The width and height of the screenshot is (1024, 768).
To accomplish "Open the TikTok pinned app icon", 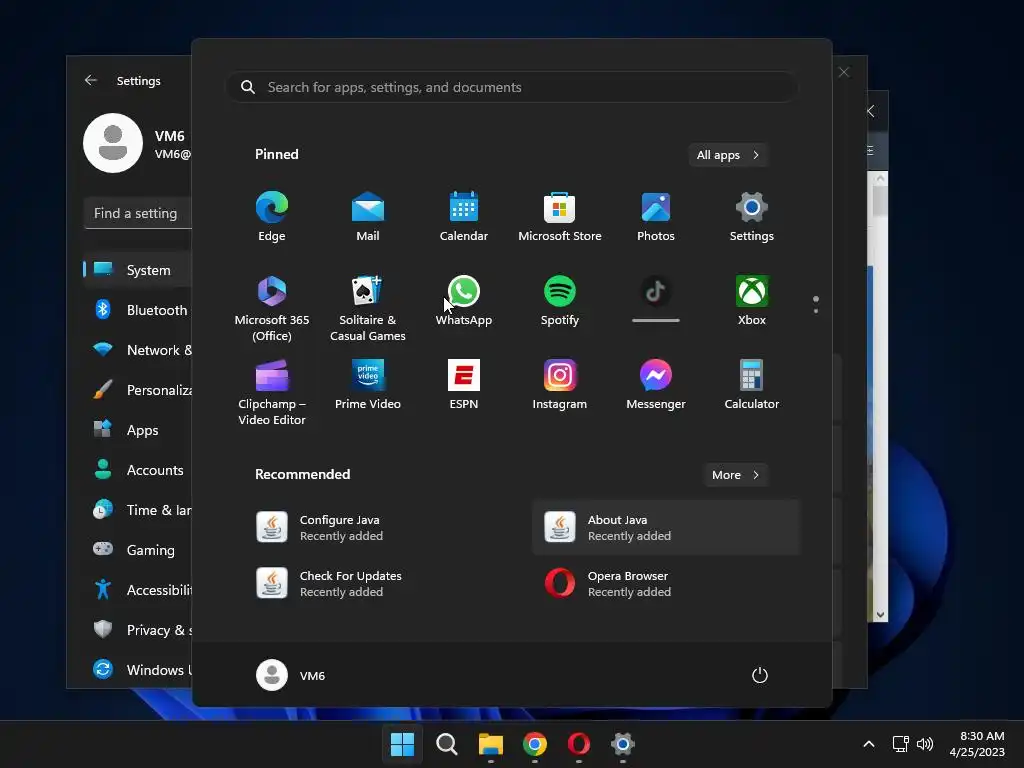I will click(x=656, y=292).
